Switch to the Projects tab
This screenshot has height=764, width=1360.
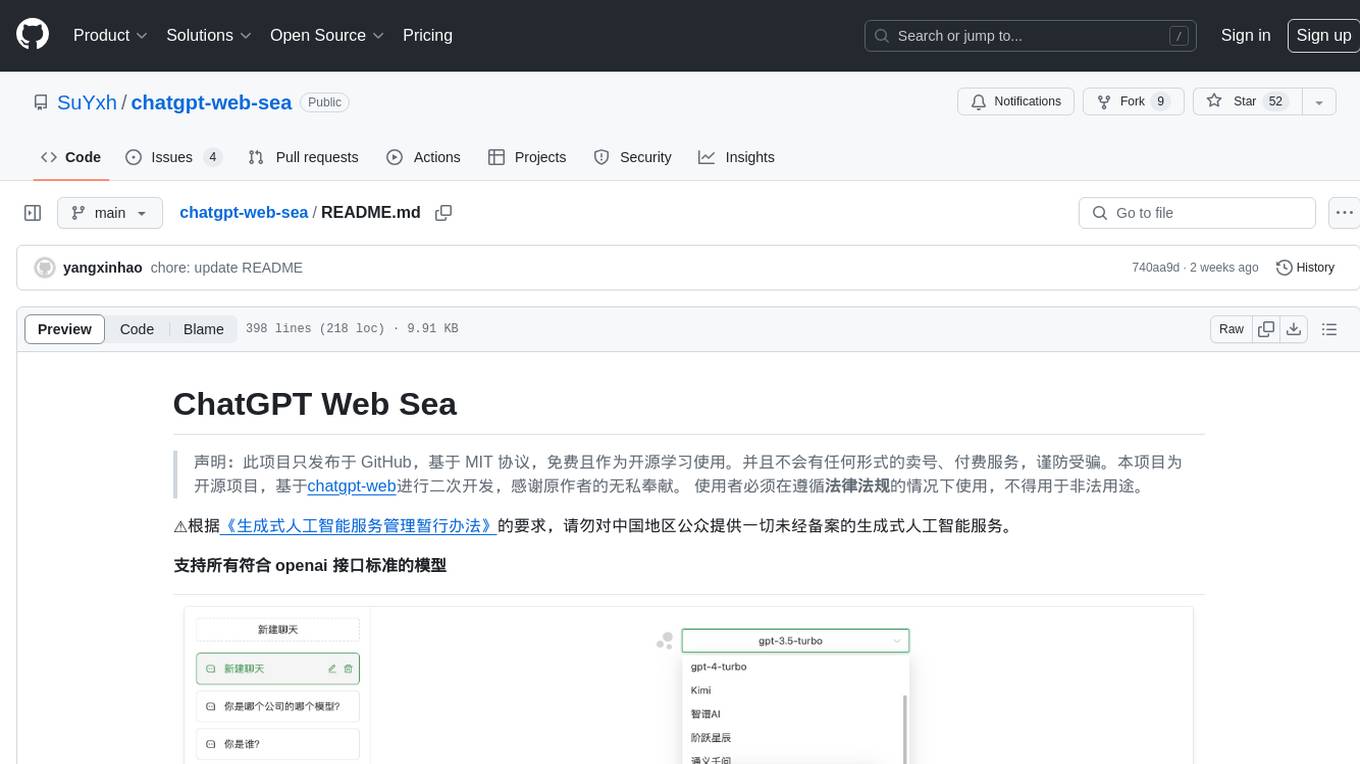coord(527,157)
